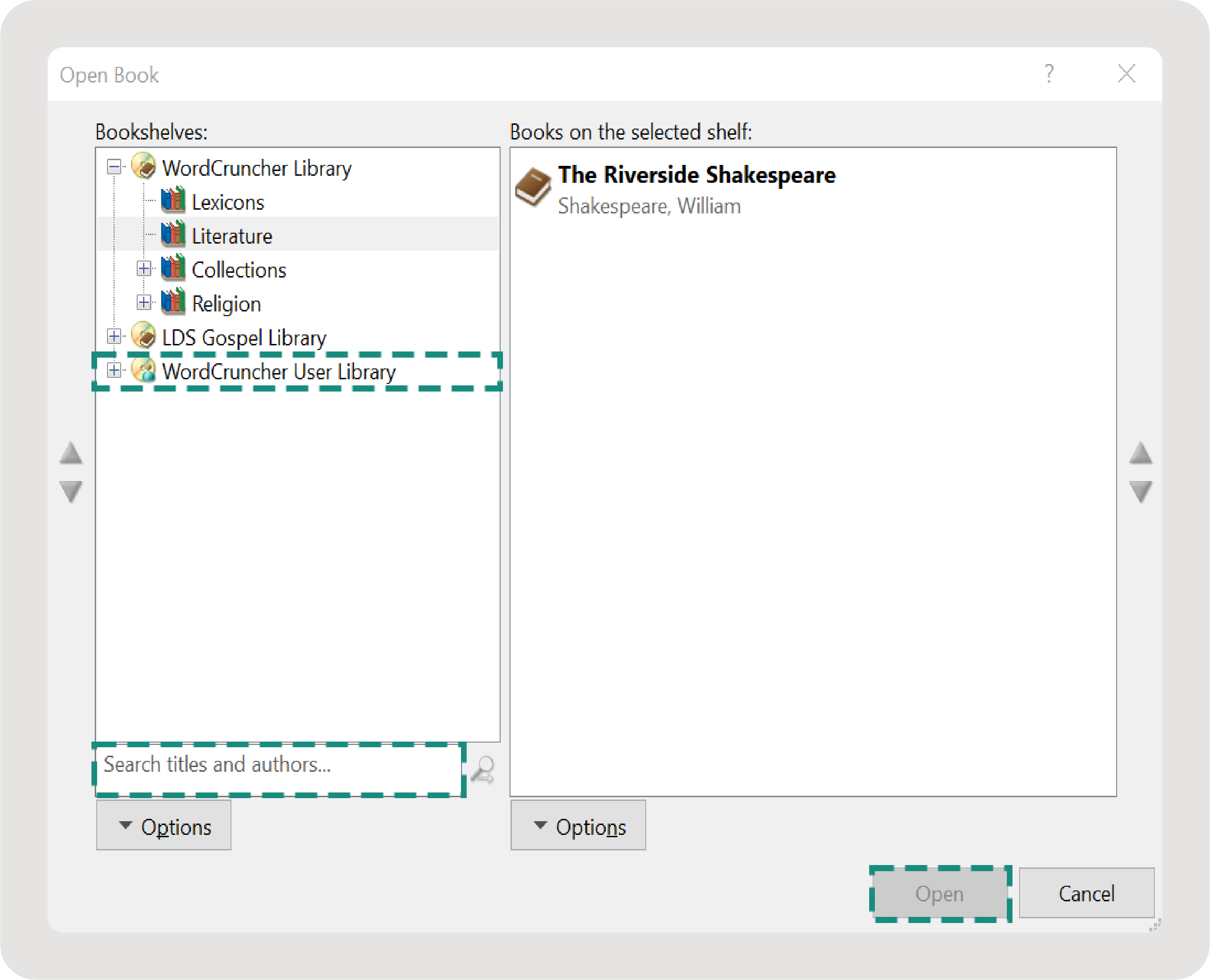Expand WordCruncher User Library node
The image size is (1210, 980).
(114, 370)
